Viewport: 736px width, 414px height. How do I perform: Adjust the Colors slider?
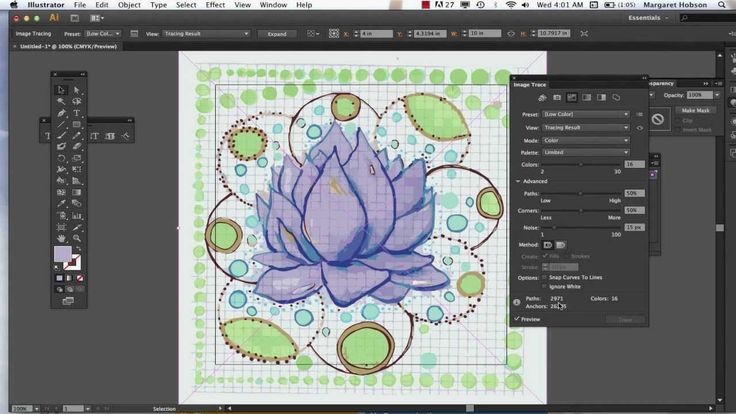tap(581, 164)
